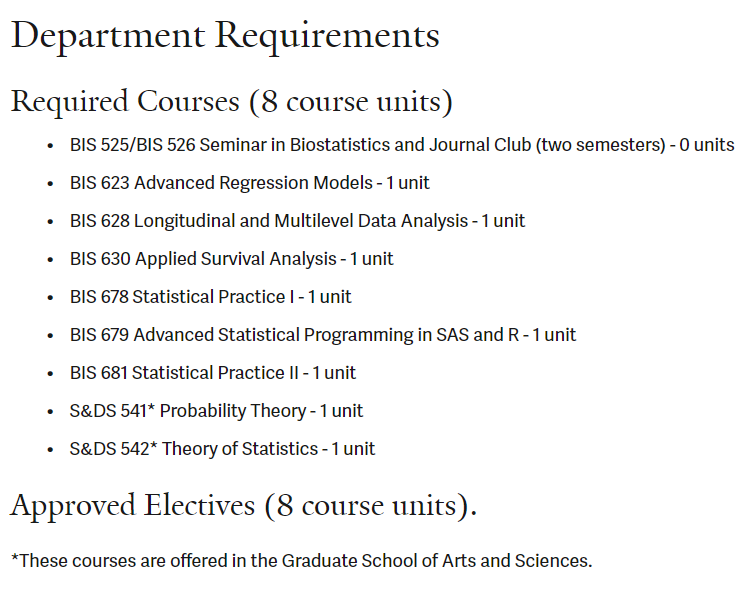The height and width of the screenshot is (591, 752).
Task: Select the BIS 630 Applied Survival Analysis line
Action: pos(232,259)
